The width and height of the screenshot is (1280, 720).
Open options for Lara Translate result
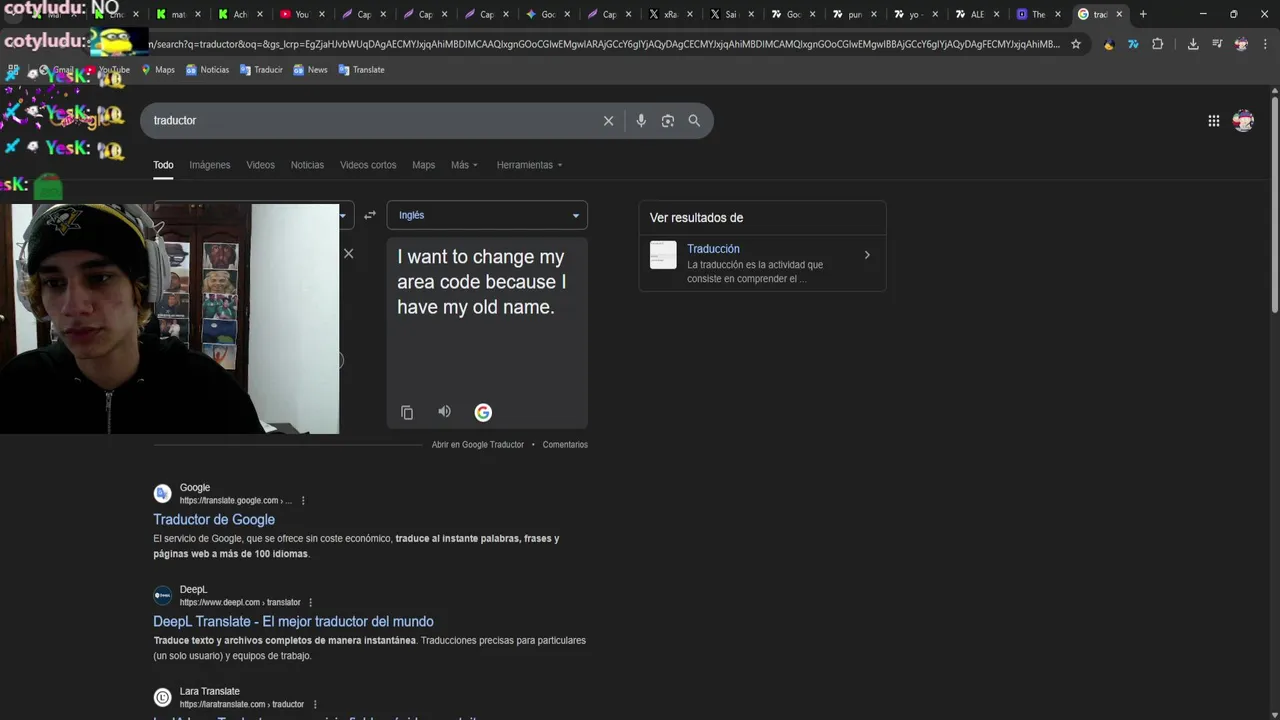pos(315,705)
